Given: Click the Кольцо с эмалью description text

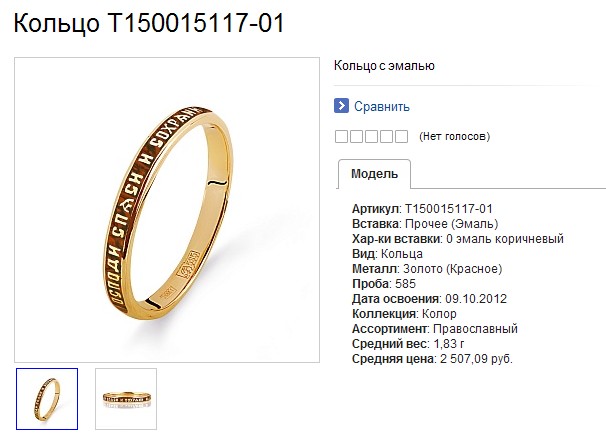Looking at the screenshot, I should click(x=384, y=66).
